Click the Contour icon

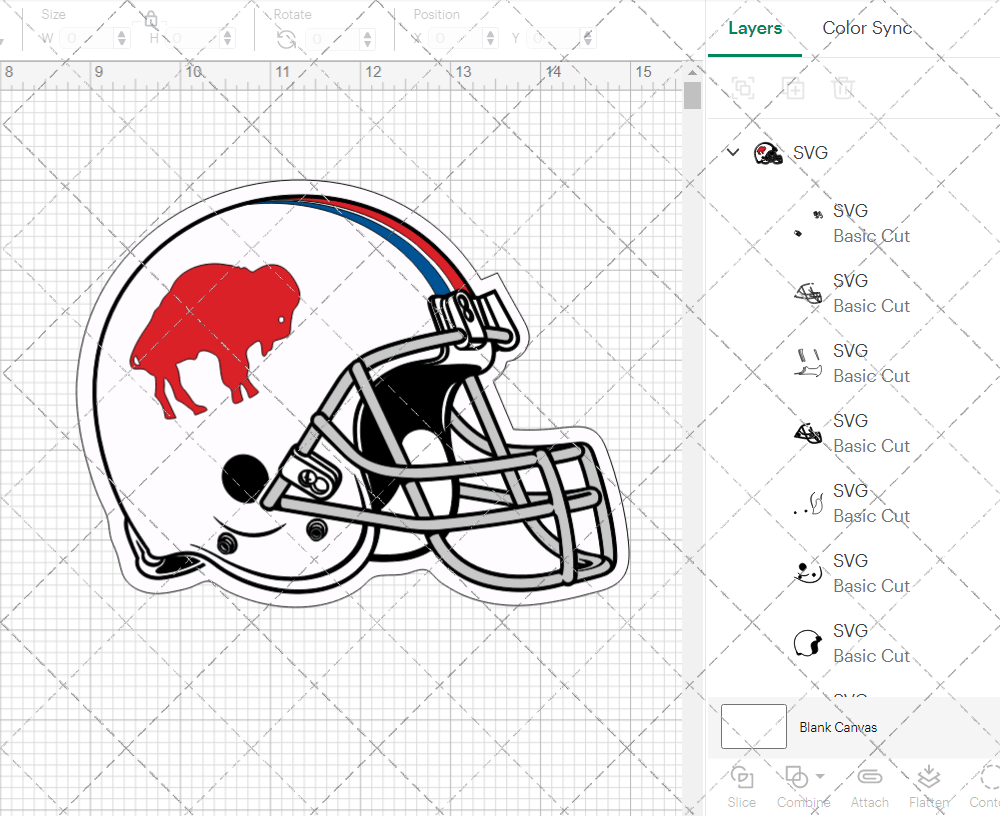[x=988, y=778]
